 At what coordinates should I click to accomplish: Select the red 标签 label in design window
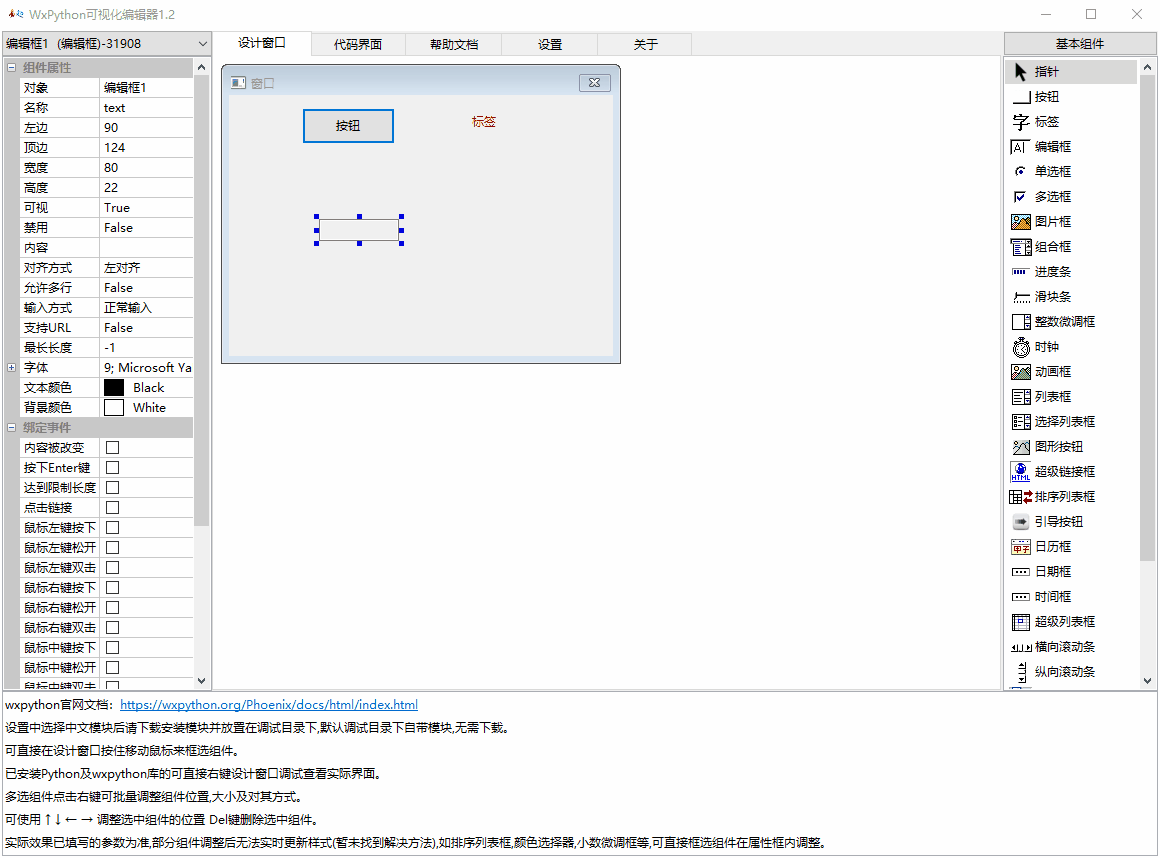(484, 121)
